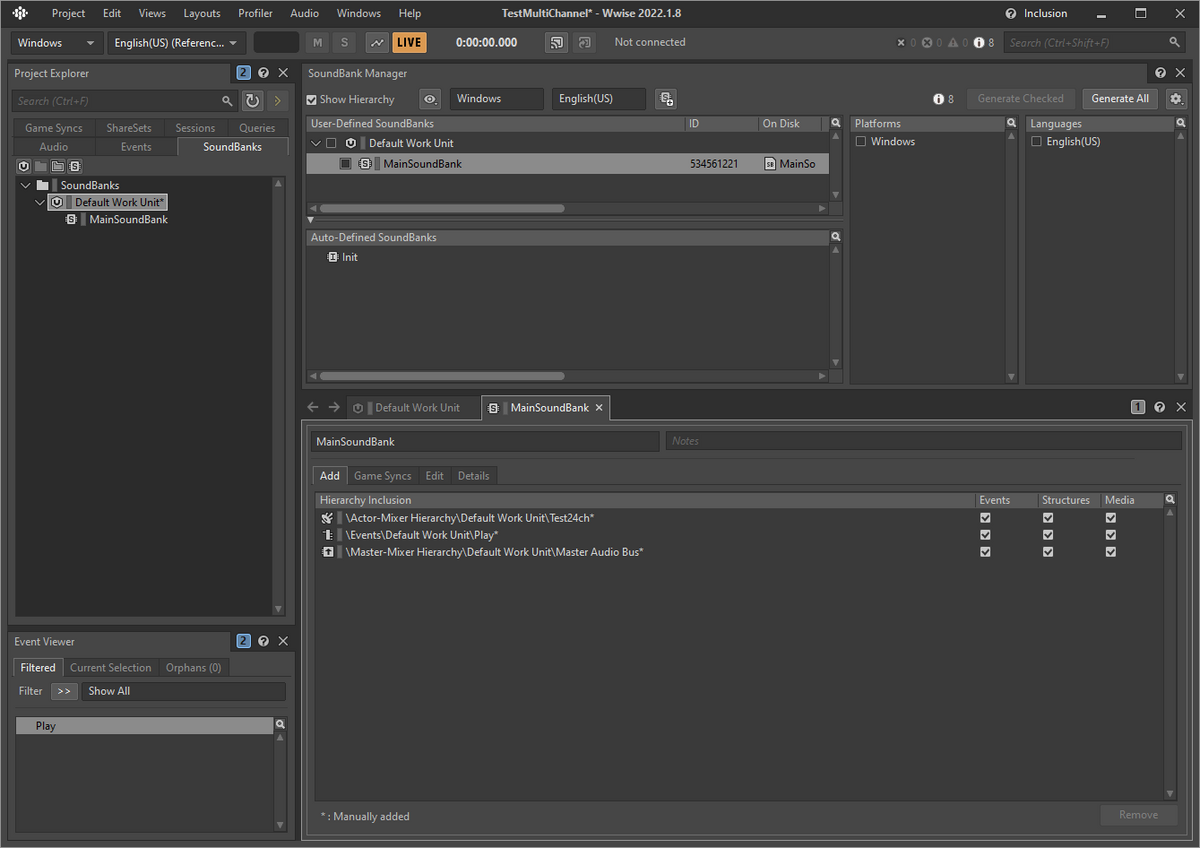Click New SoundBank icon in Project Explorer
Screen dimensions: 1200x848
click(75, 166)
